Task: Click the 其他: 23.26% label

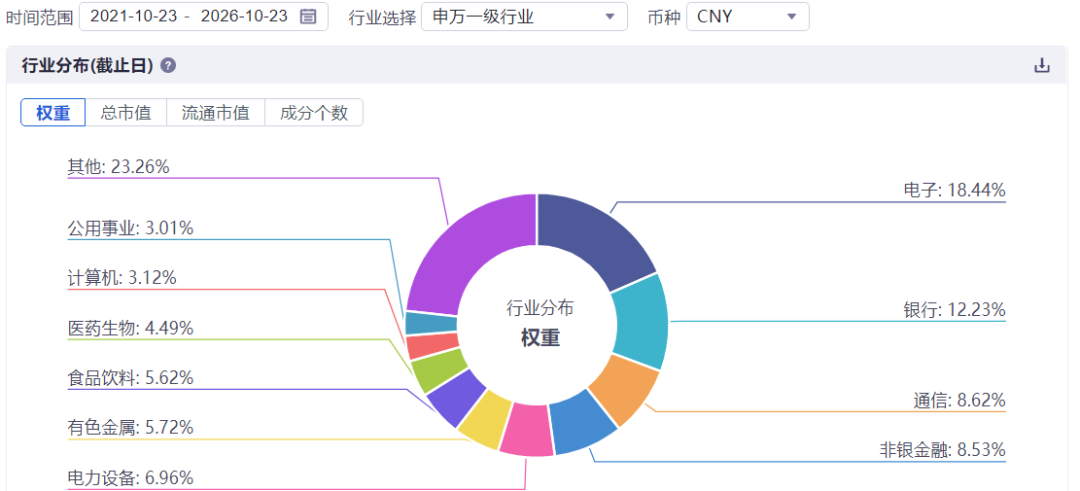Action: (118, 166)
